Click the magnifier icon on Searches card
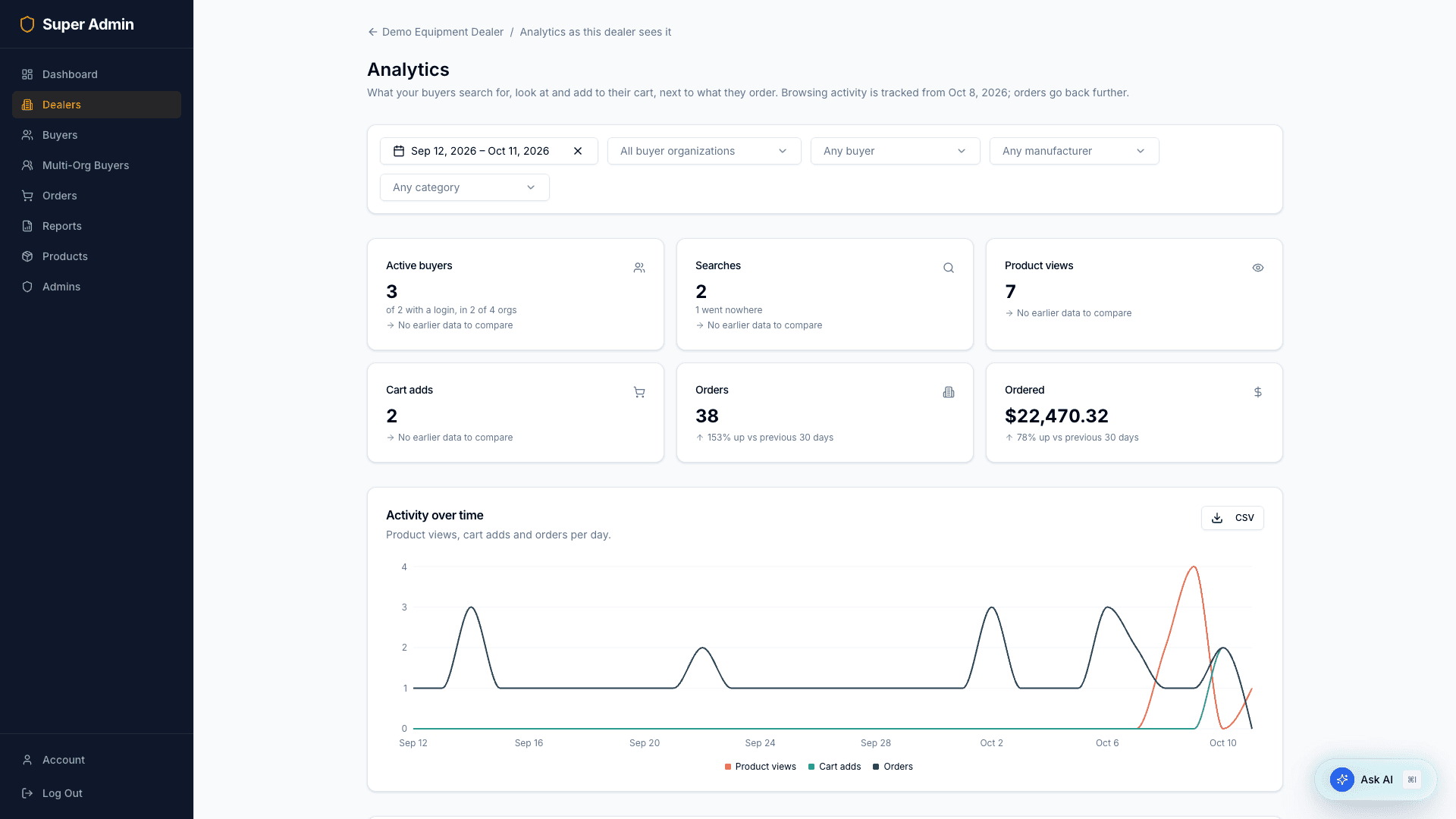The height and width of the screenshot is (819, 1456). coord(949,268)
